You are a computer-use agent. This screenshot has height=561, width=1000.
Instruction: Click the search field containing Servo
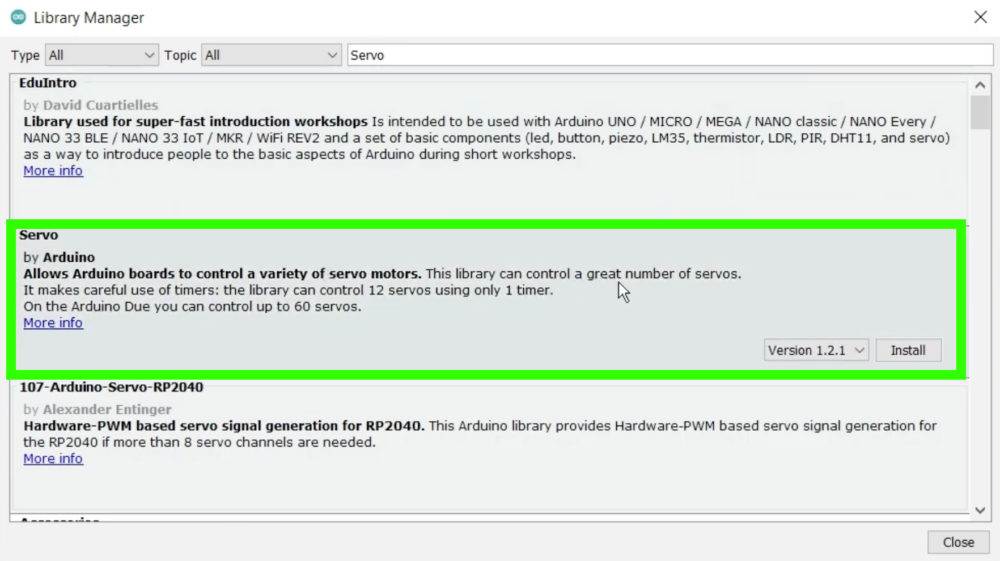click(x=670, y=55)
